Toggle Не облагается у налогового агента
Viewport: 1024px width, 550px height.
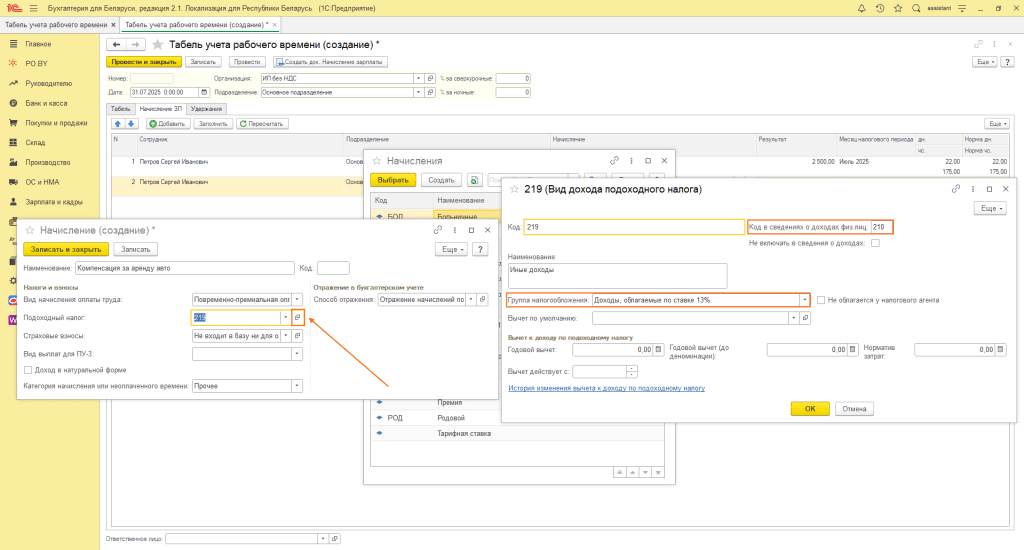(821, 300)
